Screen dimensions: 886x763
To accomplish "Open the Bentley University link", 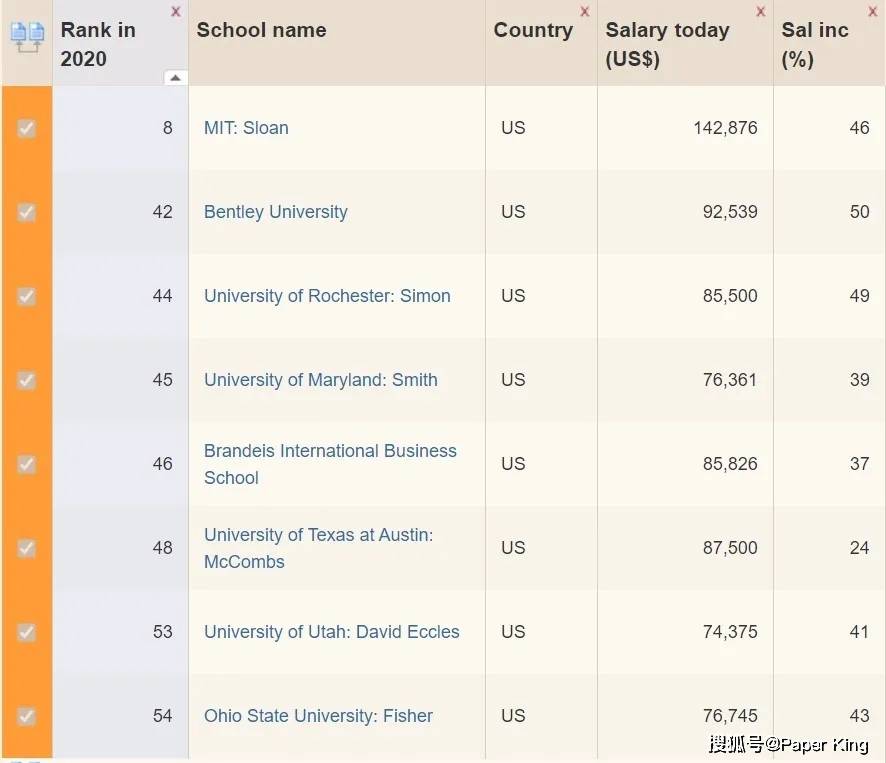I will click(x=276, y=212).
